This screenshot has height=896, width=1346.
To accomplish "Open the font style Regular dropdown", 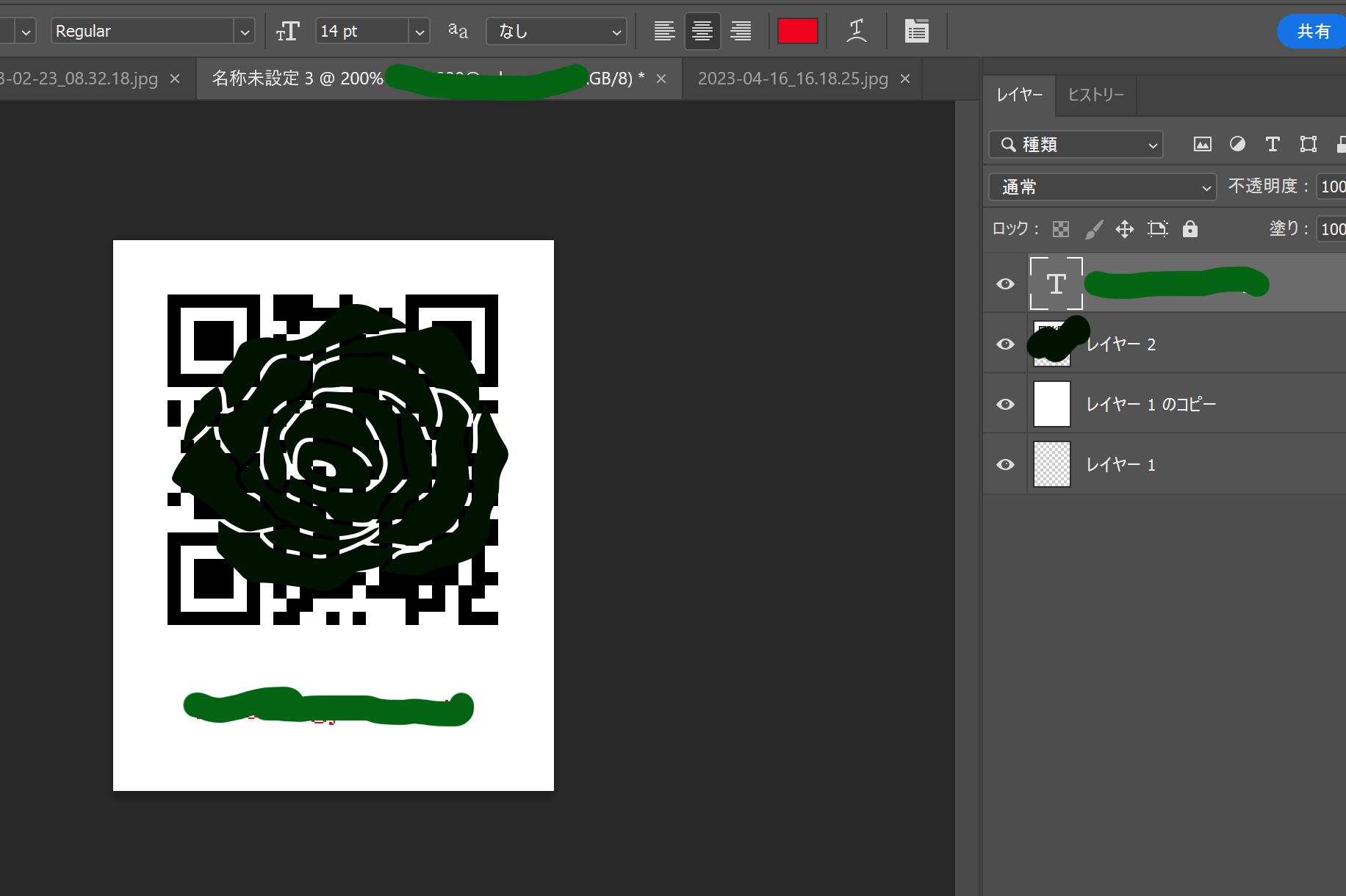I will pyautogui.click(x=245, y=32).
